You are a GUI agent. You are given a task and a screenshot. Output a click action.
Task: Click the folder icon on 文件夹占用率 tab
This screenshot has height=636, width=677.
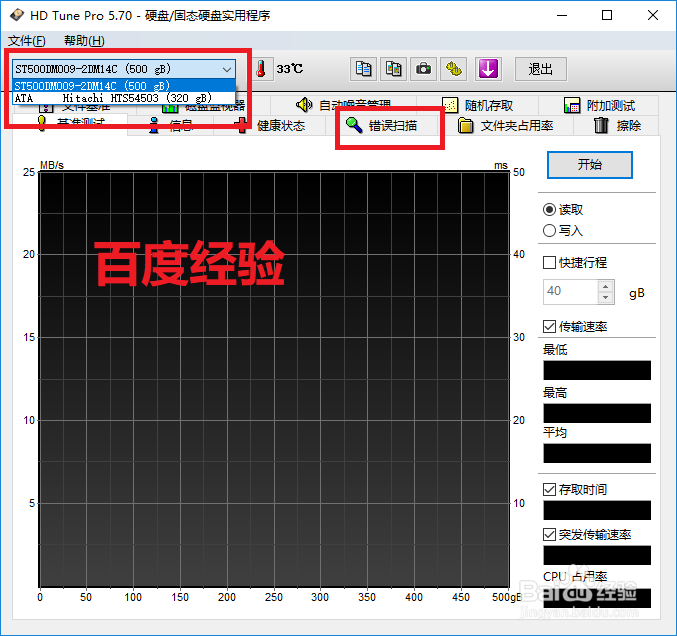[x=465, y=126]
